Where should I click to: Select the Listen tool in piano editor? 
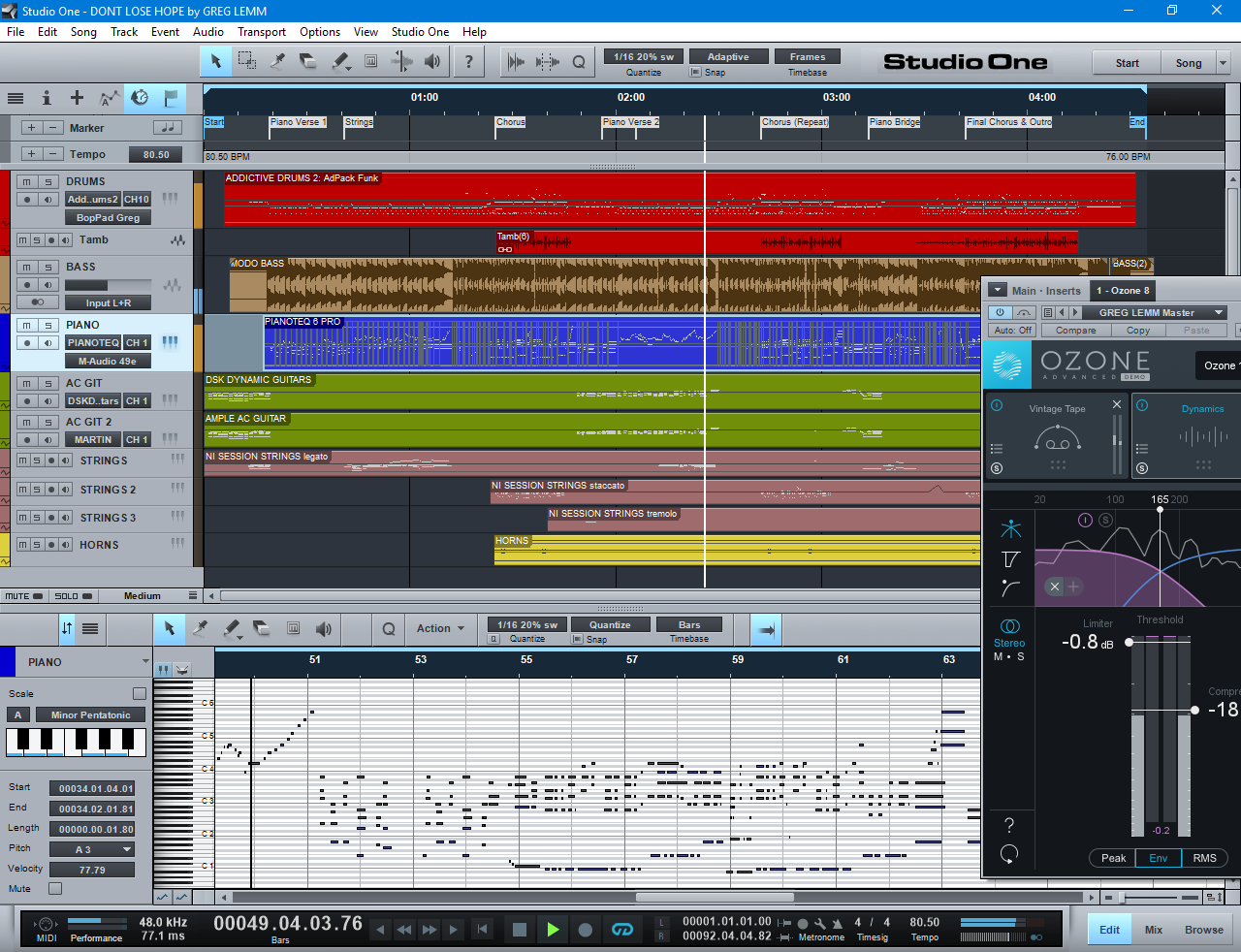(x=324, y=629)
